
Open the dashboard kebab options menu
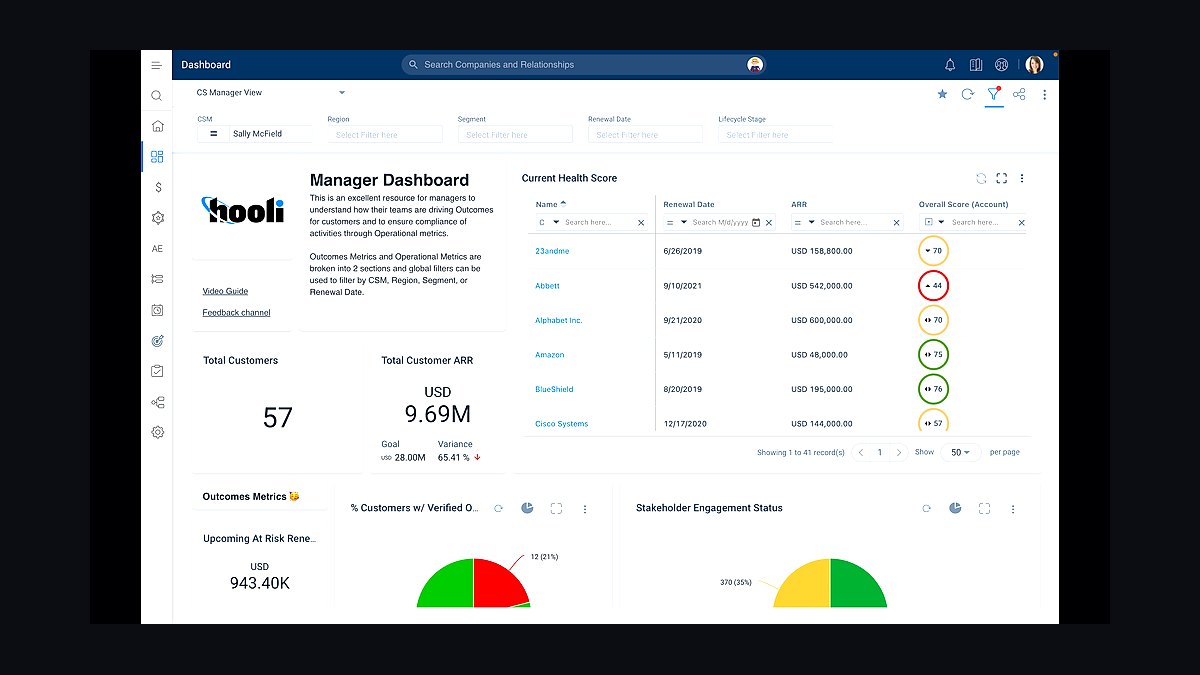(x=1045, y=95)
